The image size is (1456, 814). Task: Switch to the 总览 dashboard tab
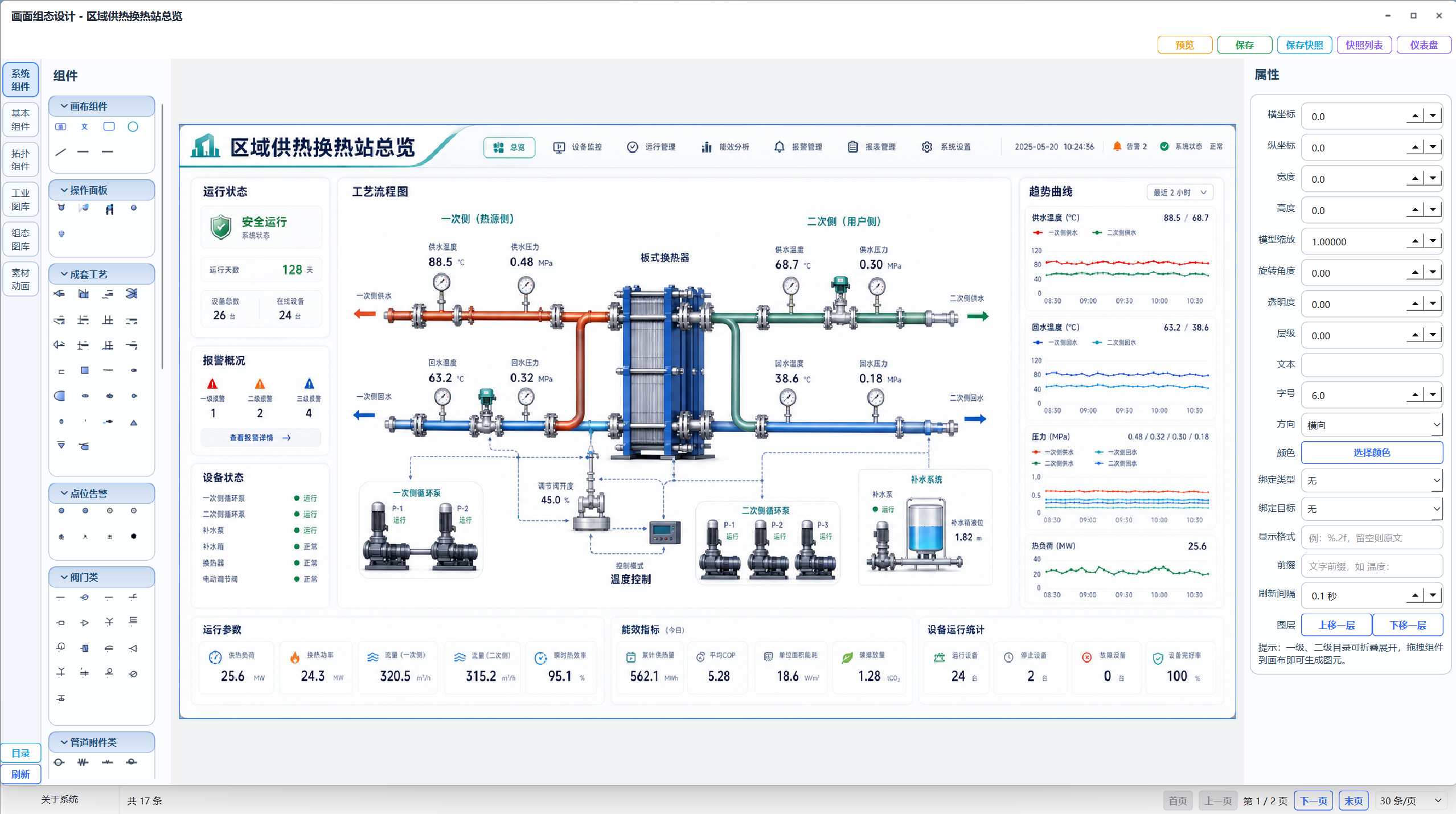(509, 147)
